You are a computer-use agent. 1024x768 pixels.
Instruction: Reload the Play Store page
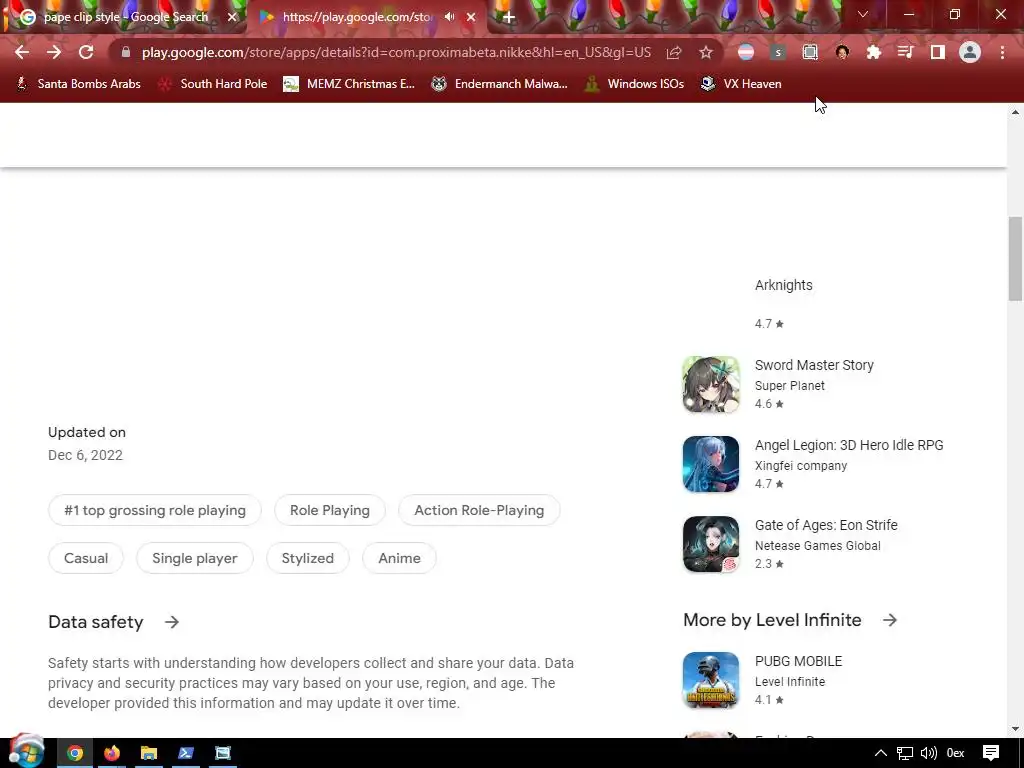86,52
